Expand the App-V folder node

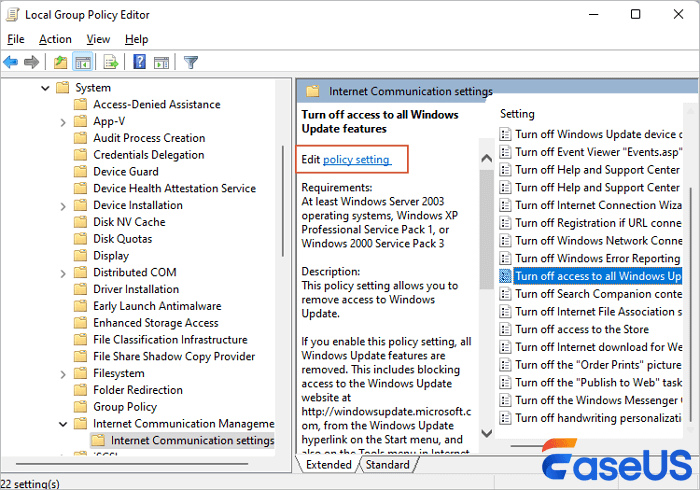click(x=64, y=122)
